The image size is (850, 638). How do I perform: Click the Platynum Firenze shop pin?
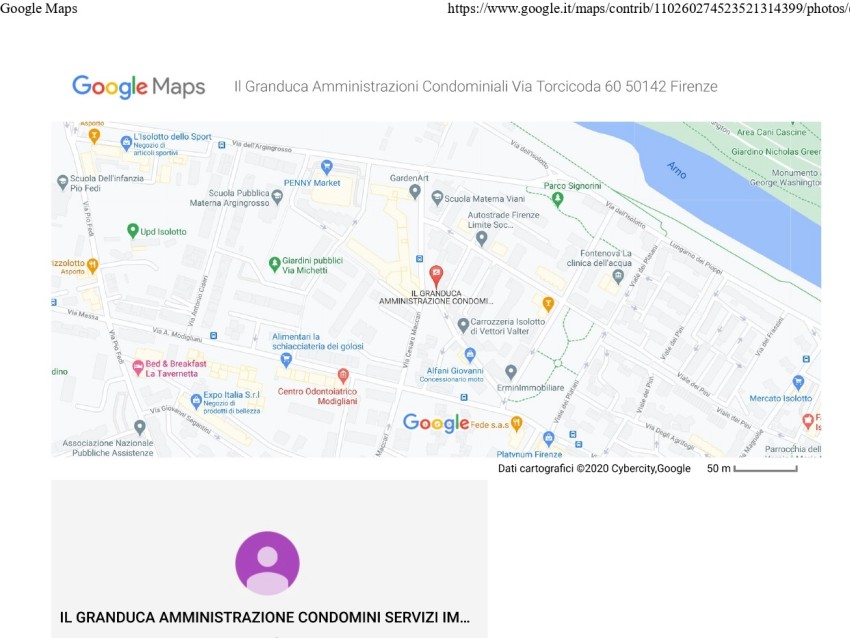[549, 439]
